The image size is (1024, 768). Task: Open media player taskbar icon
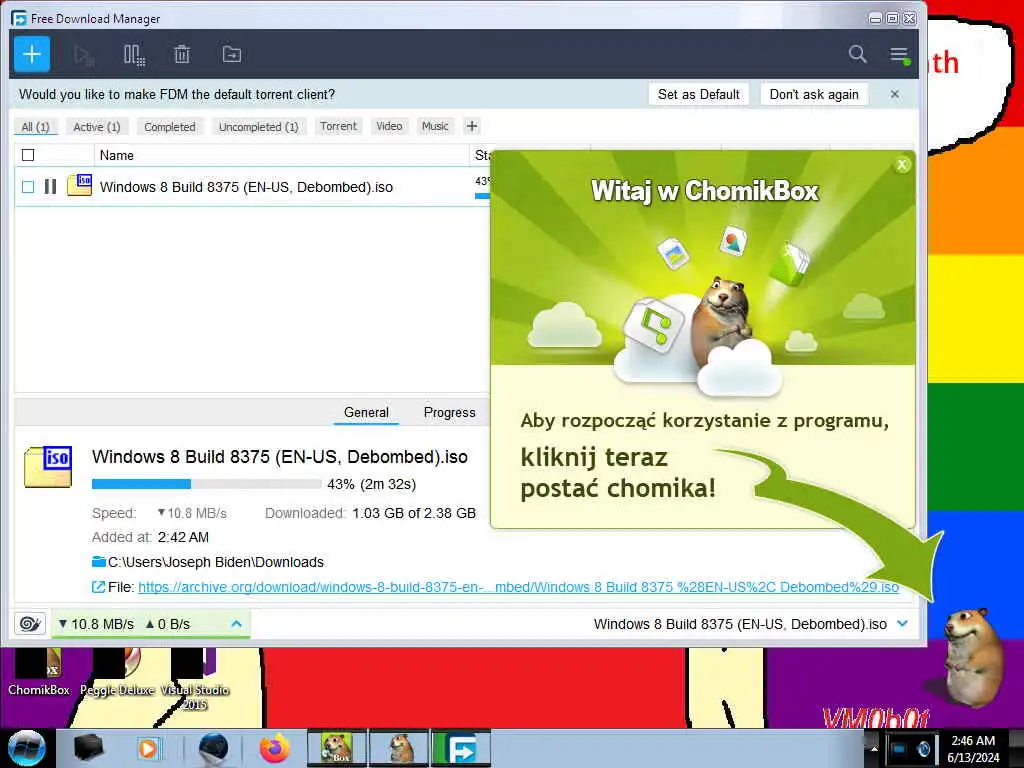click(x=148, y=748)
